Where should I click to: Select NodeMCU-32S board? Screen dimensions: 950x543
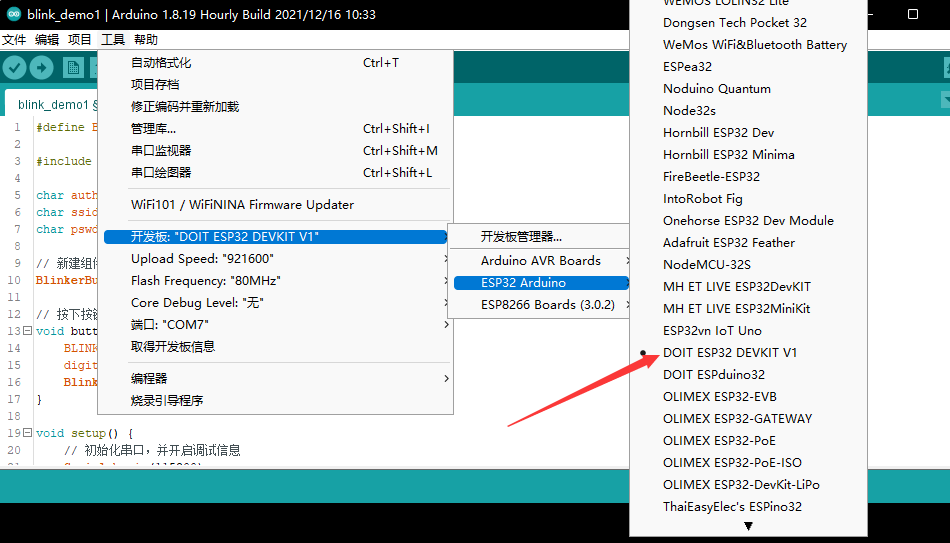tap(748, 265)
